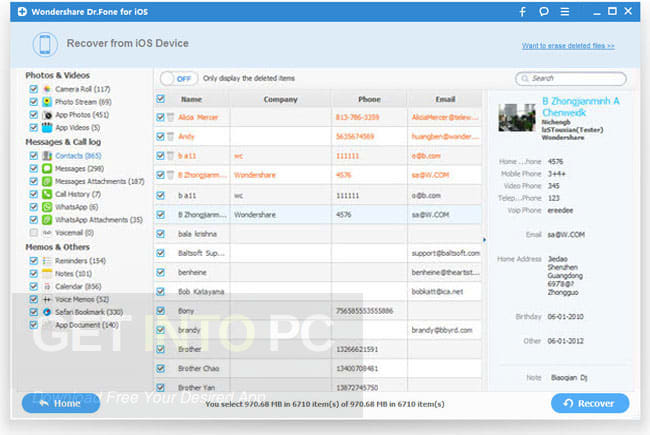The width and height of the screenshot is (650, 435).
Task: Uncheck the Calendar (856) checkbox
Action: pyautogui.click(x=34, y=286)
